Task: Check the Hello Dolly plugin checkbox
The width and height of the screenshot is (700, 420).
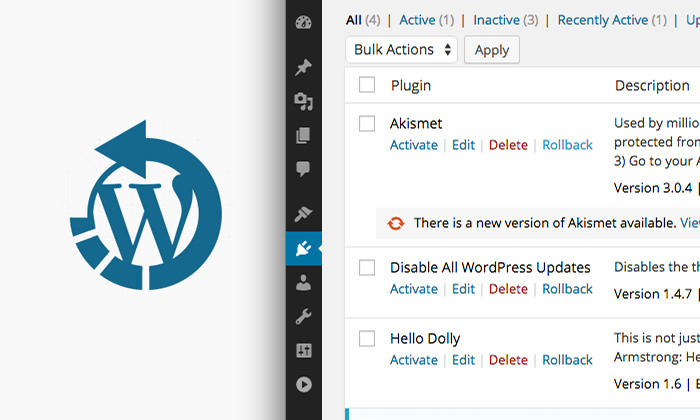Action: pos(367,339)
